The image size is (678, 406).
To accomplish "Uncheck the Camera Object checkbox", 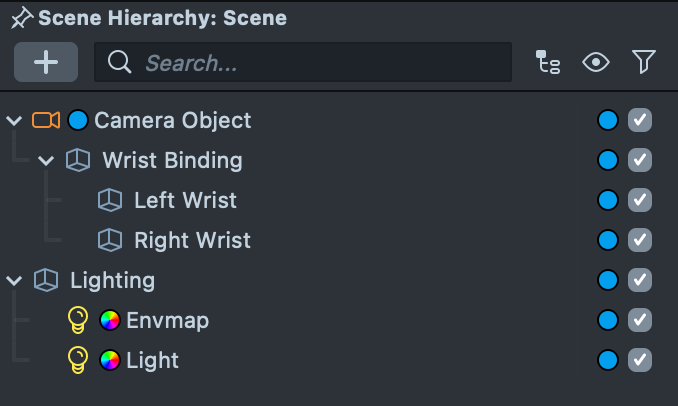I will pyautogui.click(x=640, y=120).
